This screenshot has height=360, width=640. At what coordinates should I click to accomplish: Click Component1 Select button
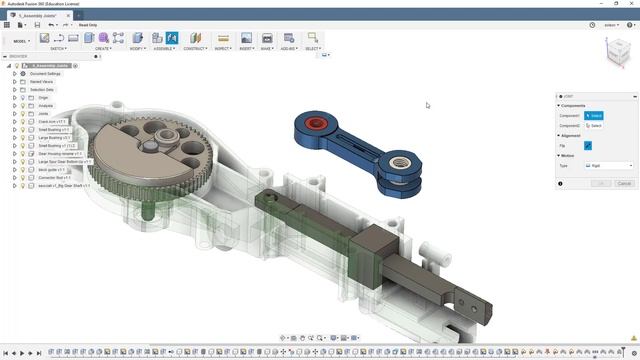593,116
